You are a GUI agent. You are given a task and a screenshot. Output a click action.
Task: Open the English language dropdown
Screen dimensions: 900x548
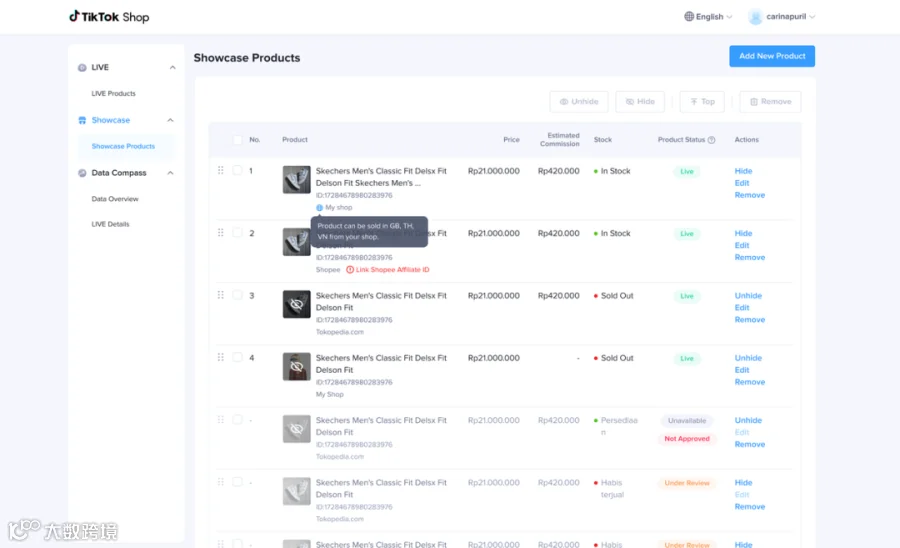tap(708, 17)
